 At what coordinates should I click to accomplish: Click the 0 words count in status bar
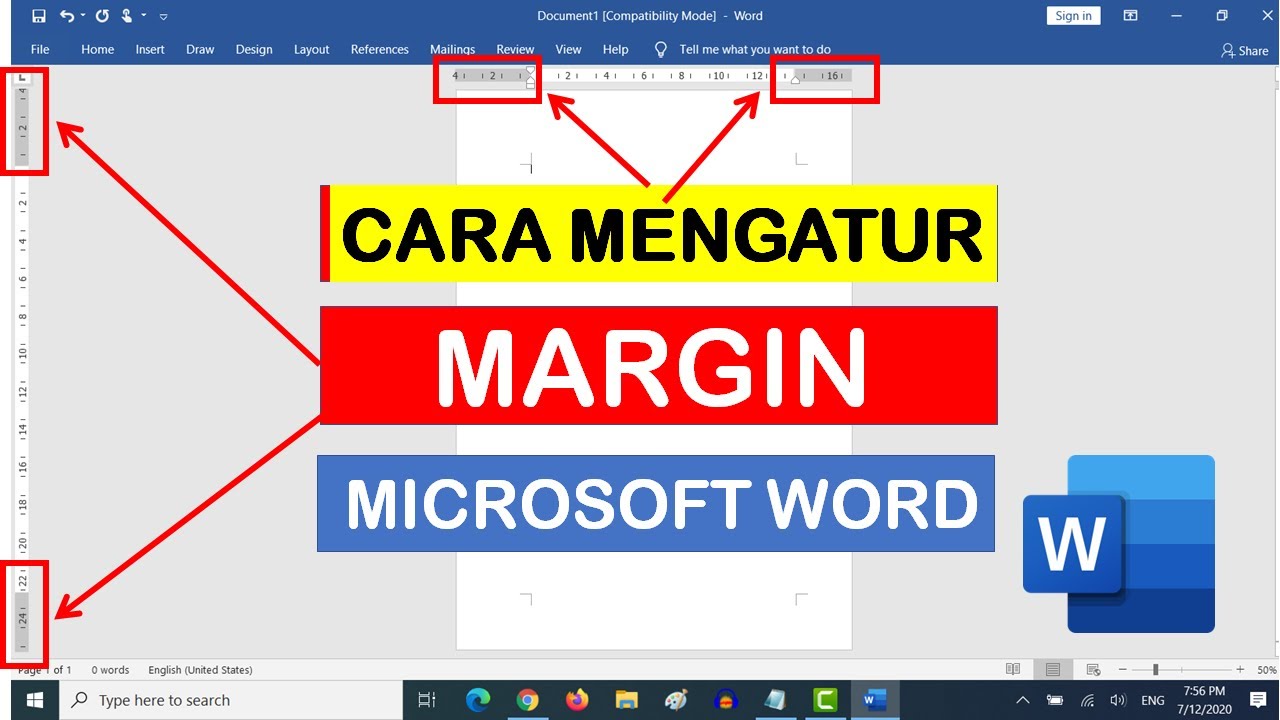110,670
